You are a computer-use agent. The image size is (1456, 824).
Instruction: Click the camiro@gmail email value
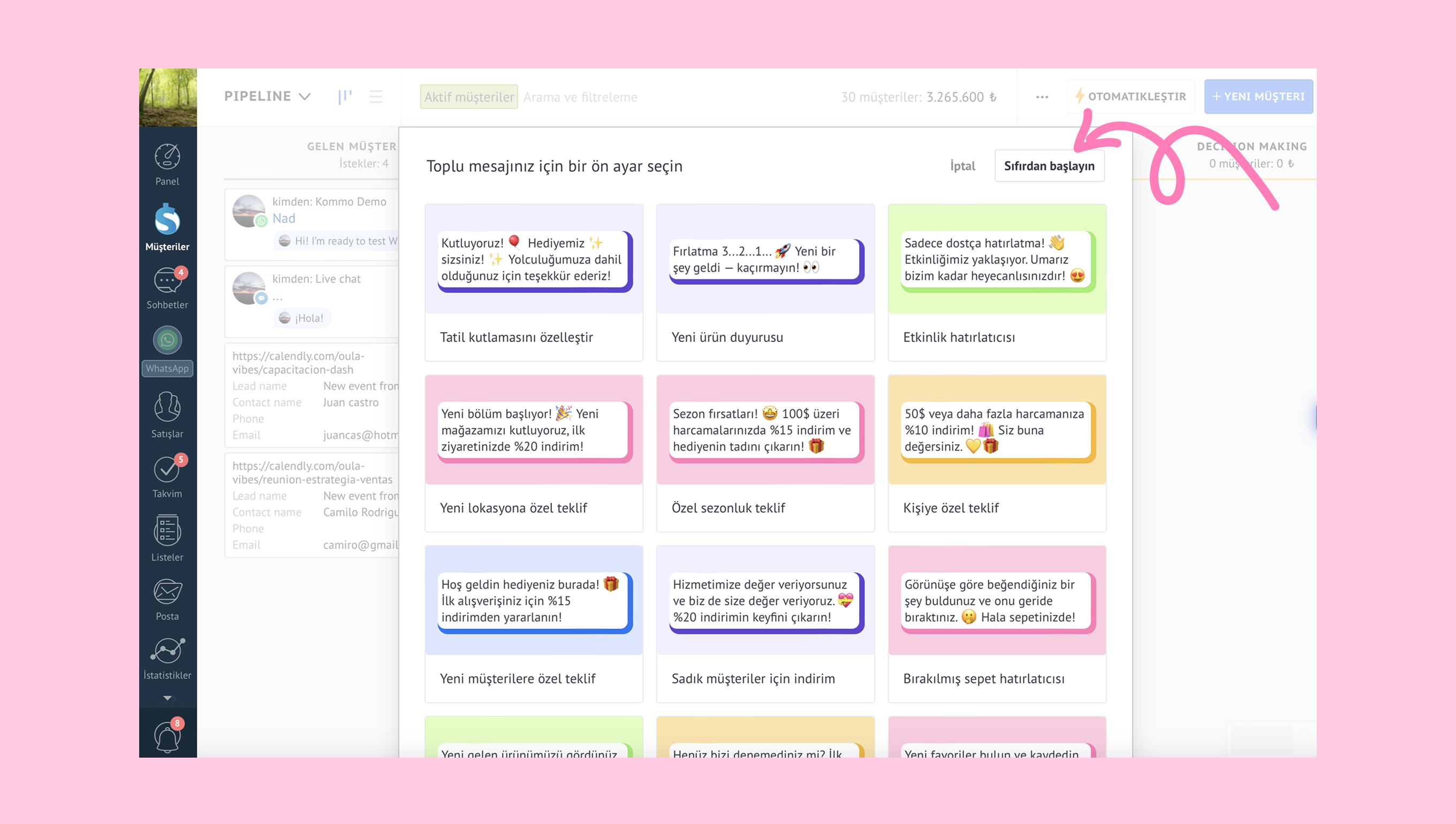(x=361, y=545)
